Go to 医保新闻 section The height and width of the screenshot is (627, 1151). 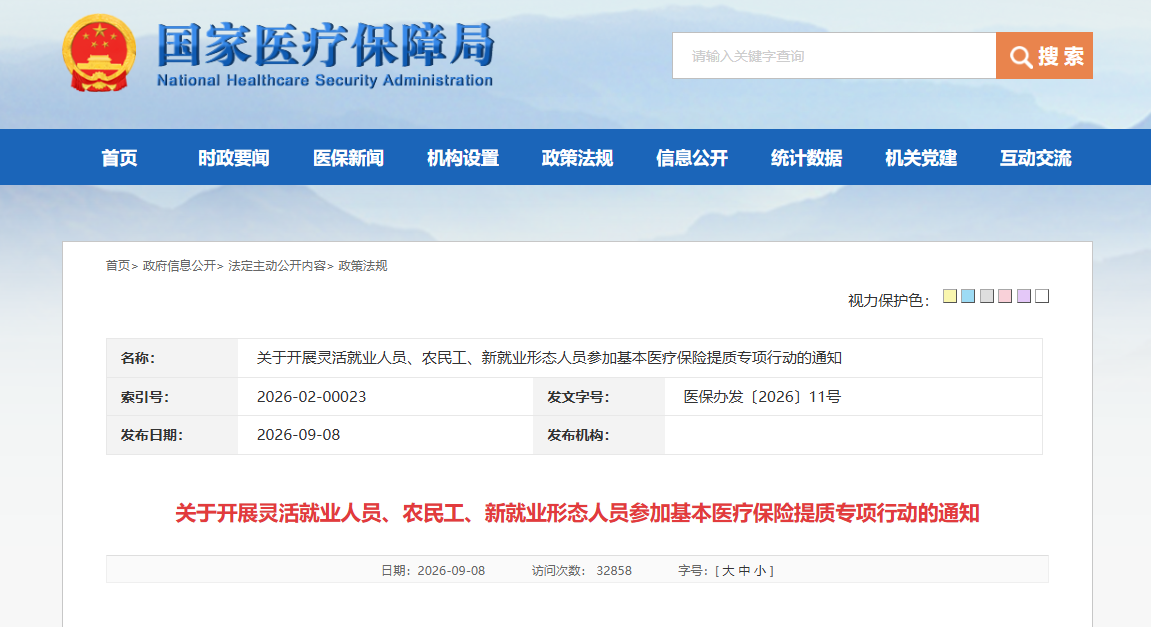tap(348, 158)
